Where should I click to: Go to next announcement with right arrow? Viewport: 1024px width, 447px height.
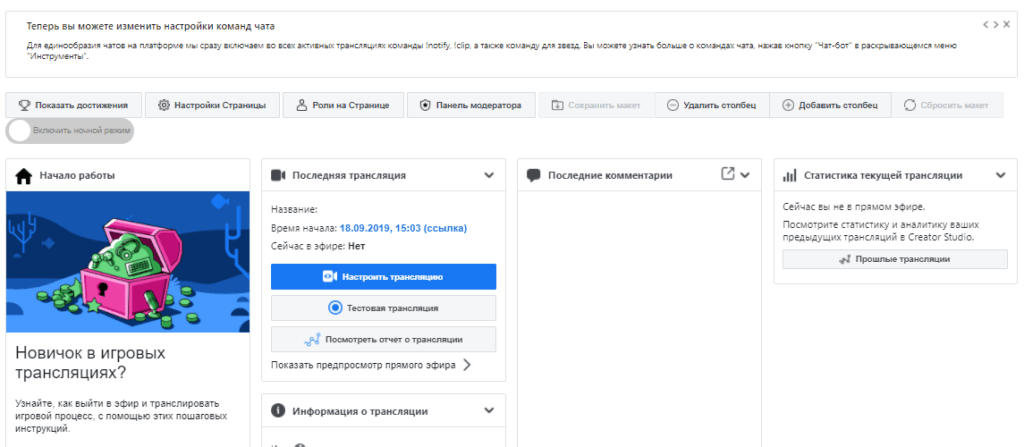coord(995,24)
